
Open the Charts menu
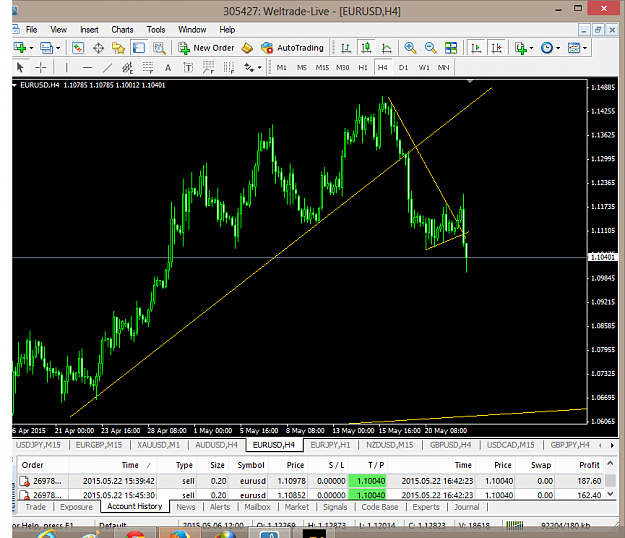click(x=122, y=30)
